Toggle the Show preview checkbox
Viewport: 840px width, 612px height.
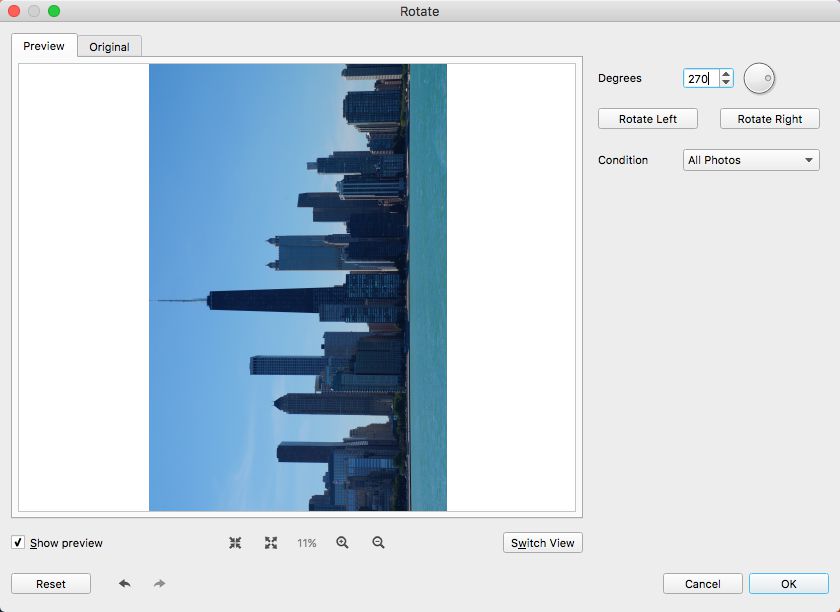point(18,542)
